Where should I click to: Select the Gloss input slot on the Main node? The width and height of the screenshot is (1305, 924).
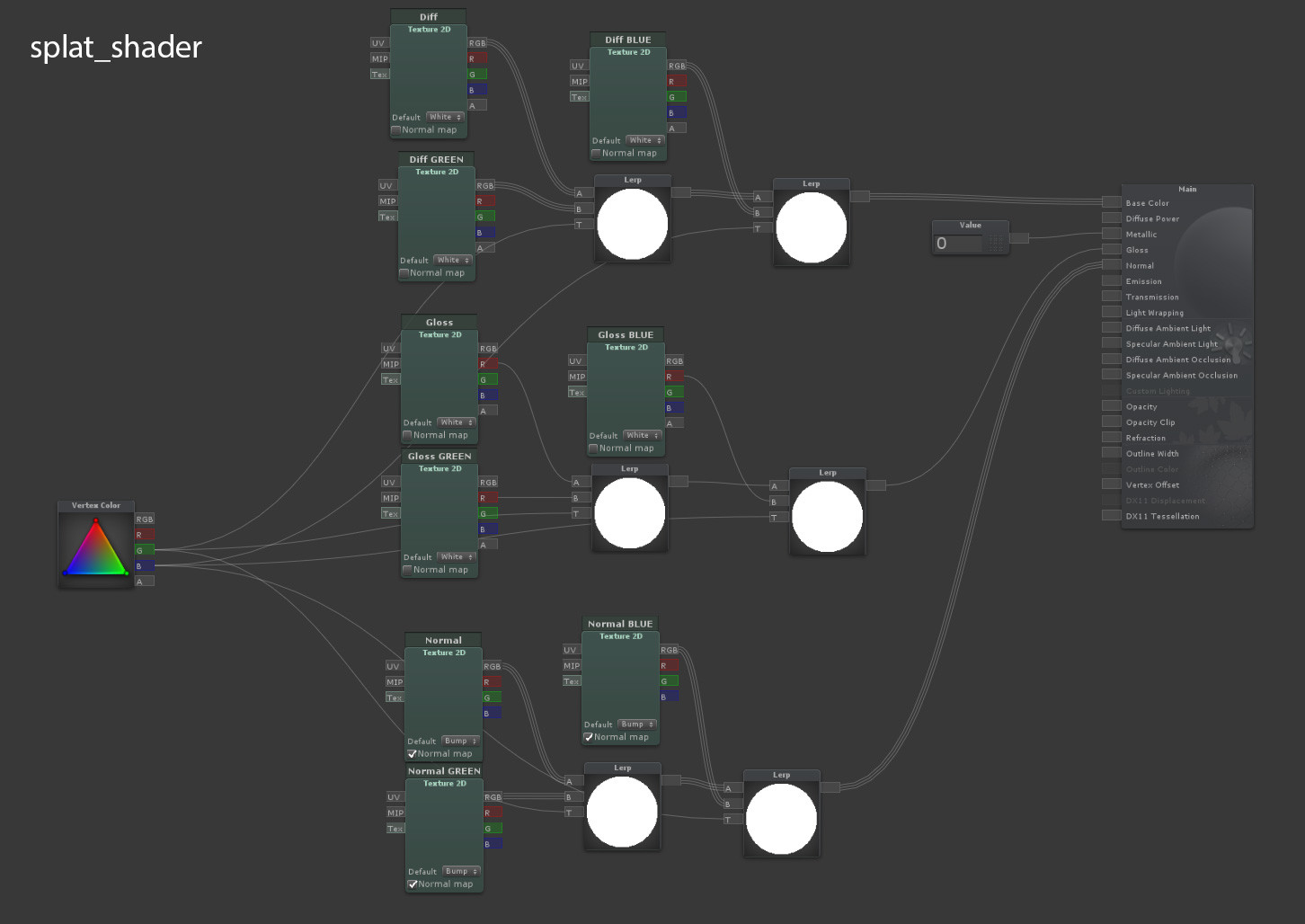(x=1112, y=249)
